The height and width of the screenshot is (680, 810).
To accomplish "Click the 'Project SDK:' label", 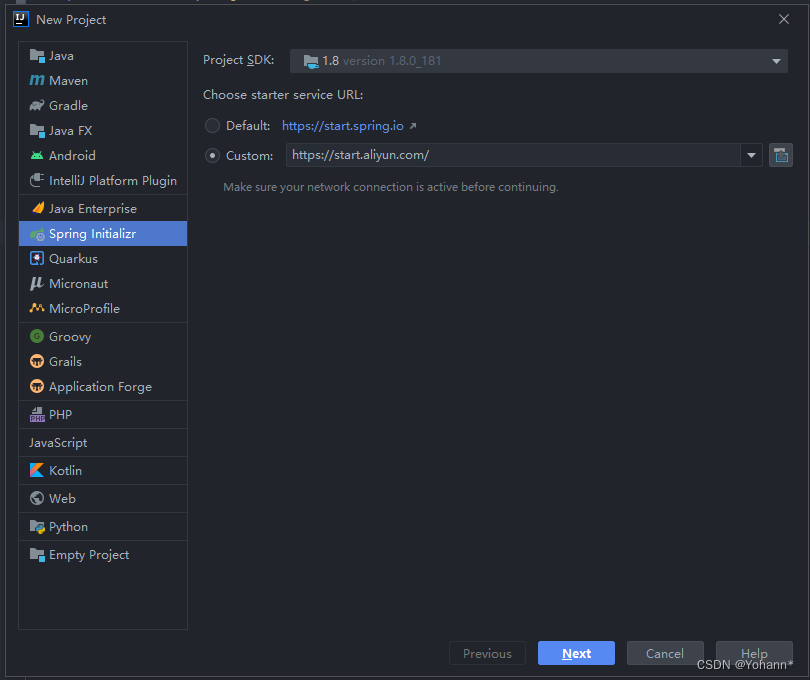I will (x=239, y=60).
